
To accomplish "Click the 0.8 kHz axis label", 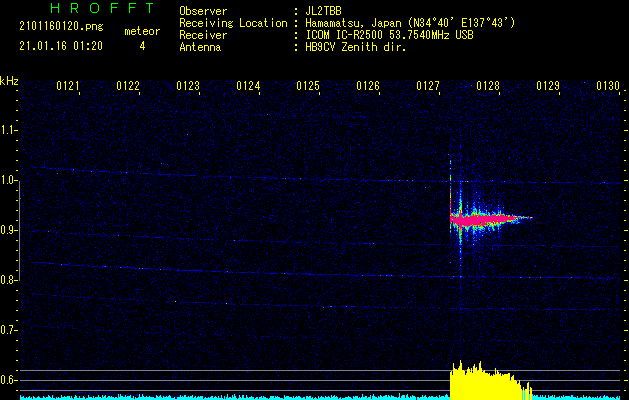I will click(8, 280).
